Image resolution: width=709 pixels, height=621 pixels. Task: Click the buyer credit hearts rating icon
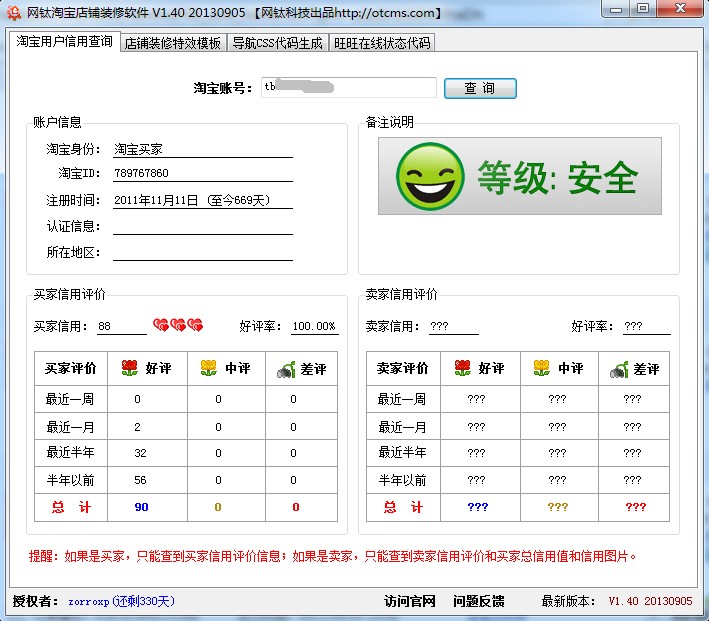coord(178,325)
